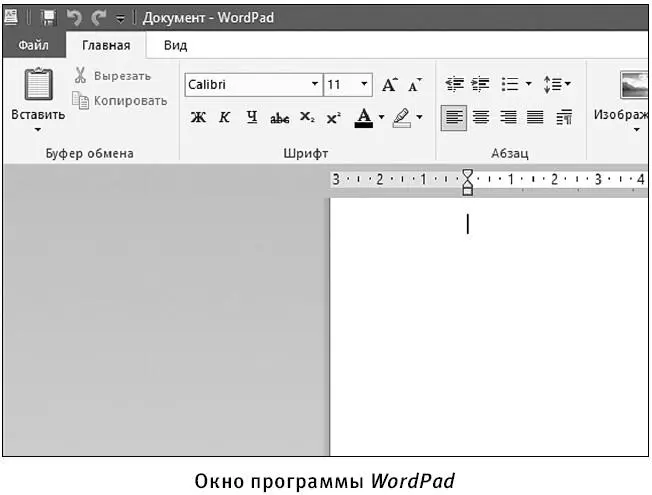Decrease the paragraph indent
Screen dimensions: 652x495
[x=454, y=84]
